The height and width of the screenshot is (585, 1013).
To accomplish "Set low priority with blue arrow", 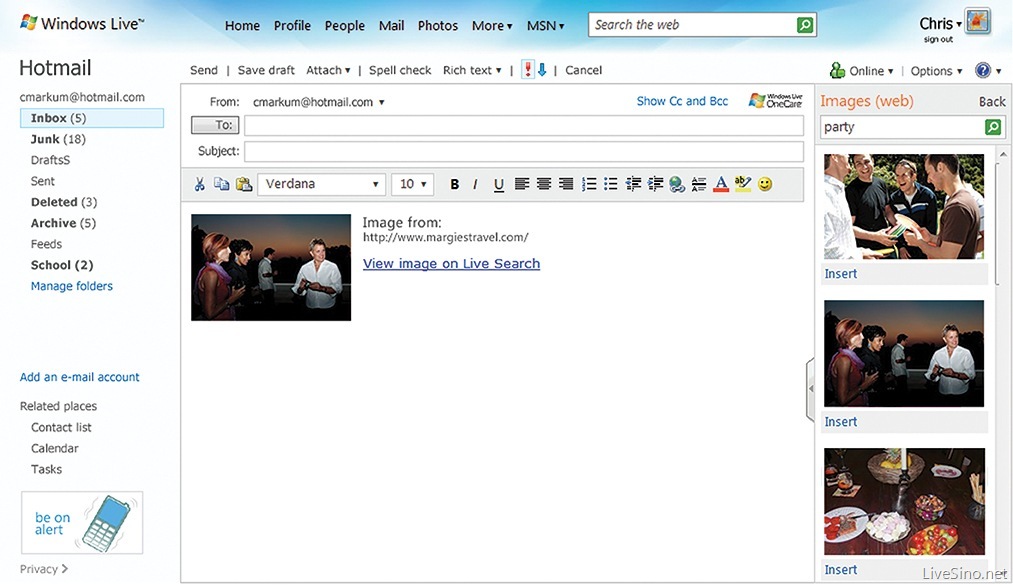I will [x=542, y=70].
